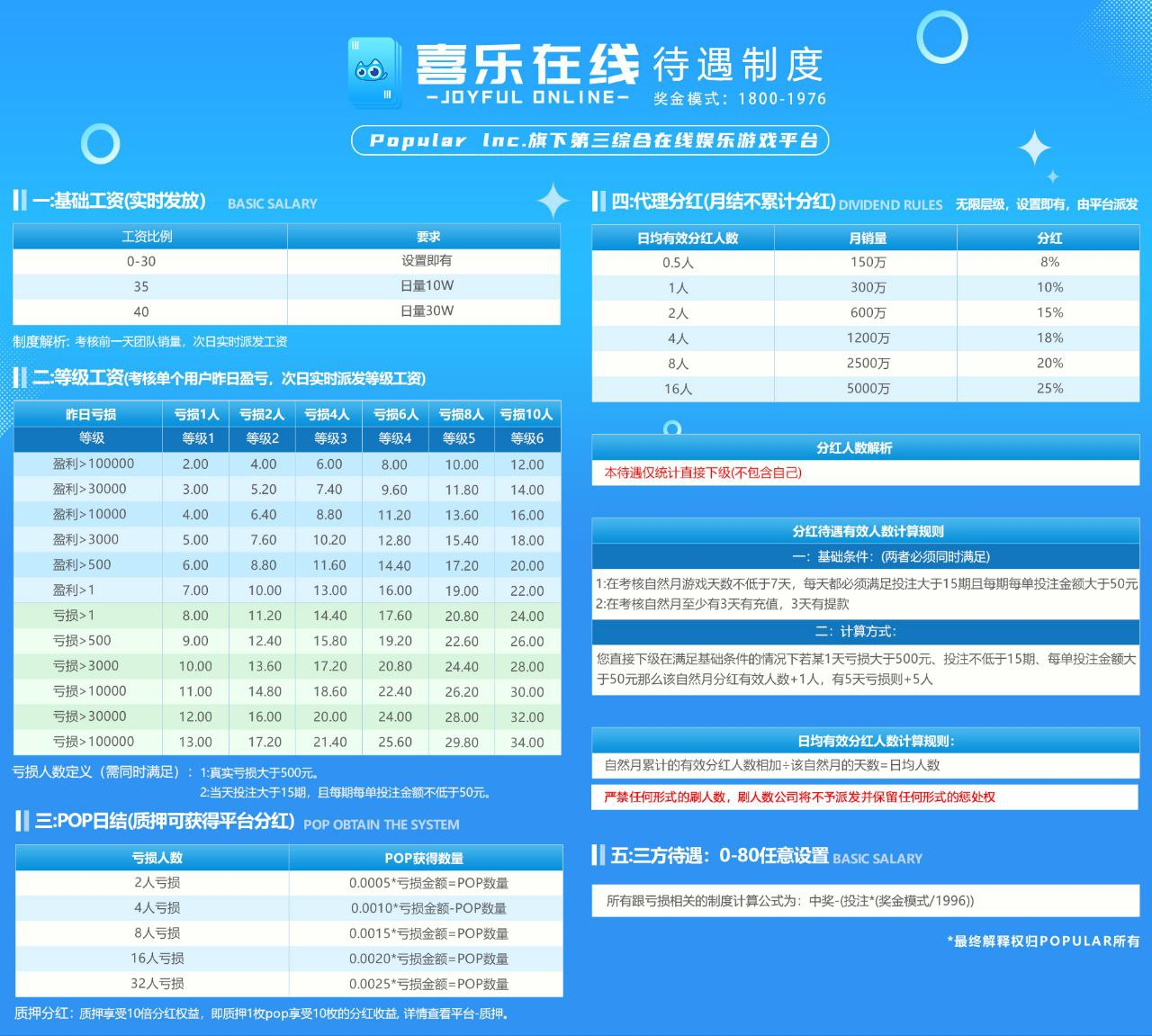Select the 40 工资比例 row

click(x=148, y=311)
